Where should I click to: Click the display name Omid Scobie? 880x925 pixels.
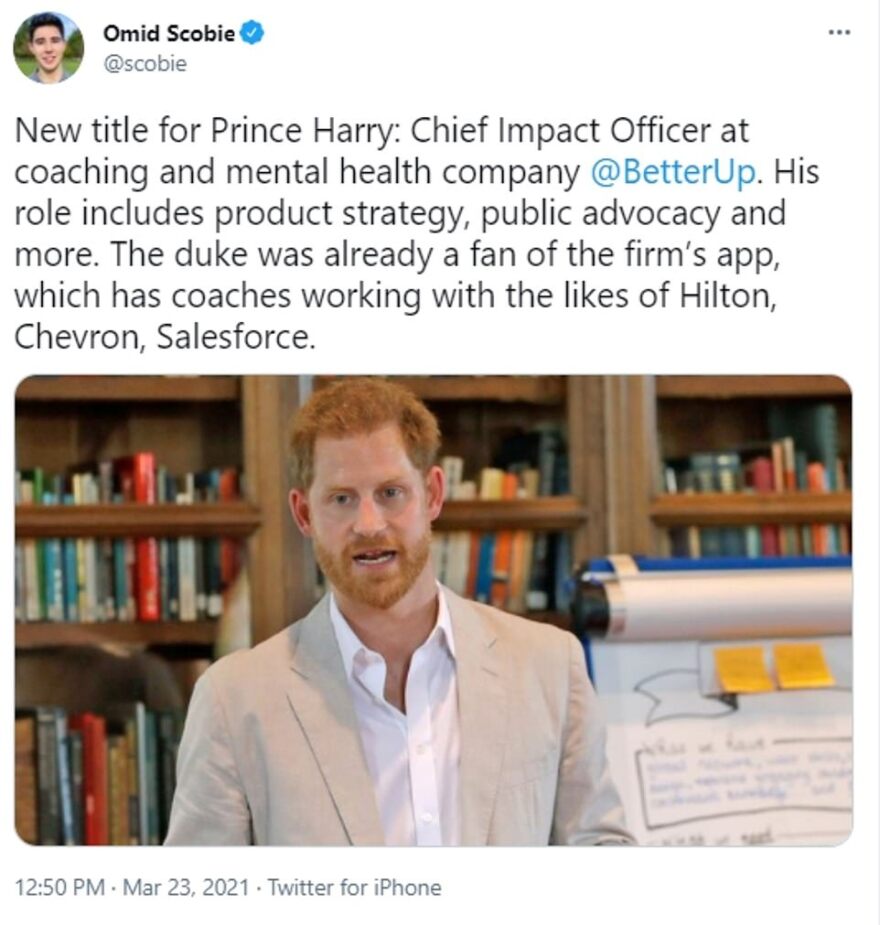(168, 33)
